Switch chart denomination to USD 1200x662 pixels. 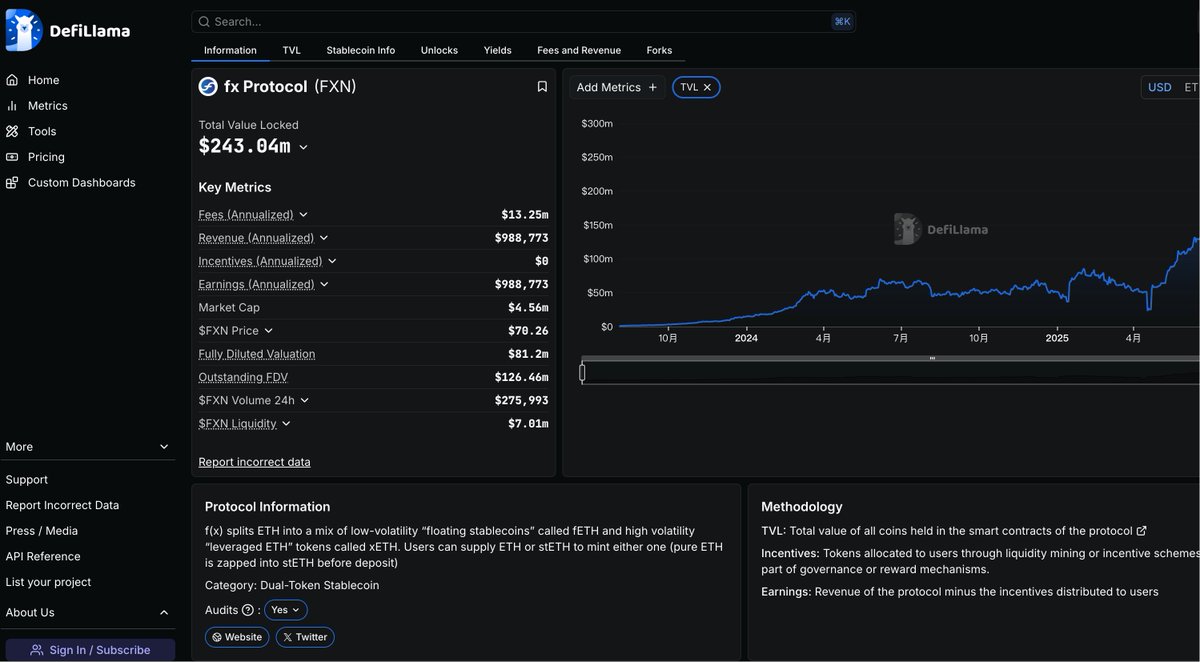click(x=1159, y=88)
